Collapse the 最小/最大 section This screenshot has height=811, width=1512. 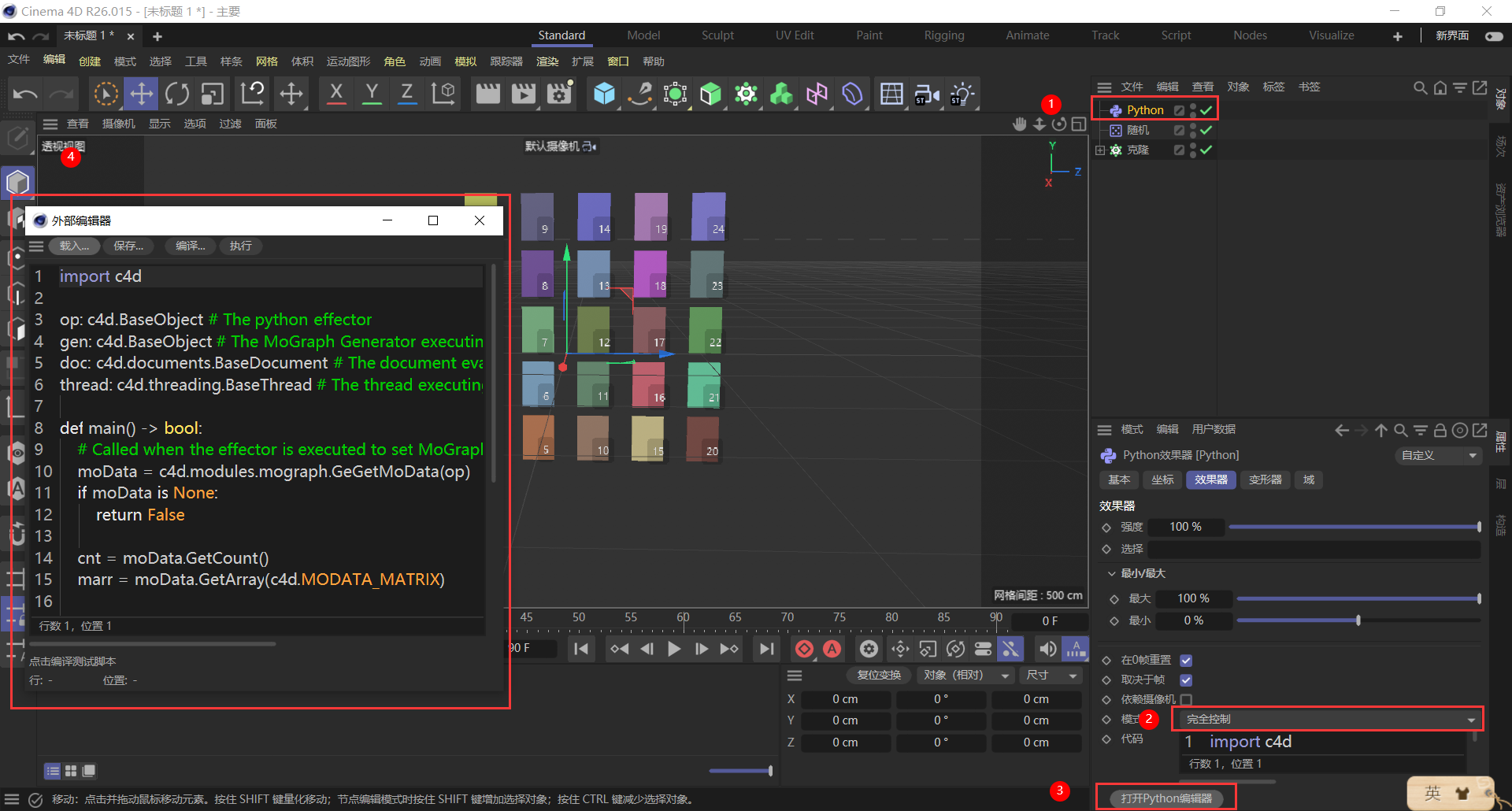click(x=1111, y=573)
